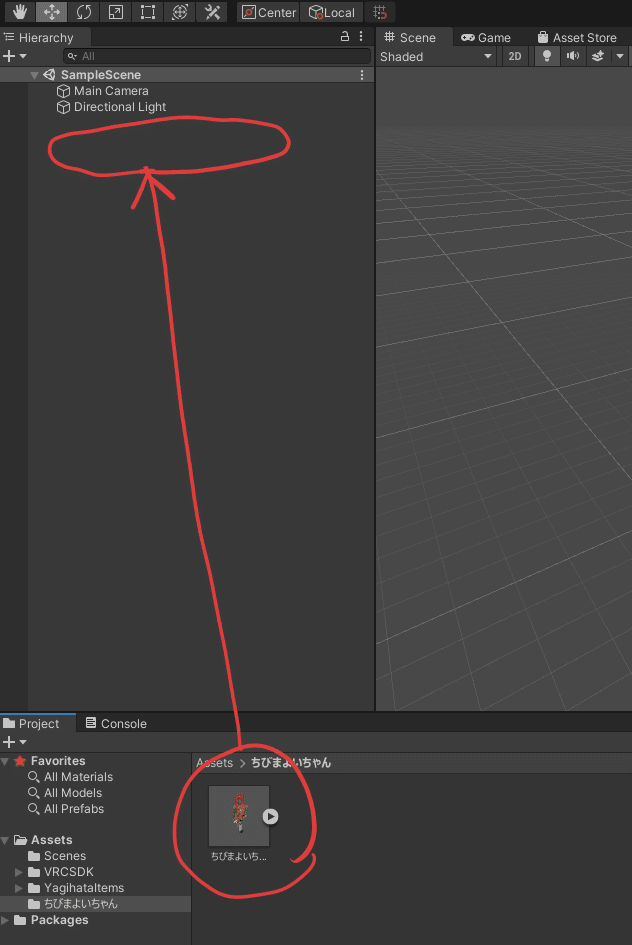
Task: Select the Rect Transform tool
Action: coord(148,11)
